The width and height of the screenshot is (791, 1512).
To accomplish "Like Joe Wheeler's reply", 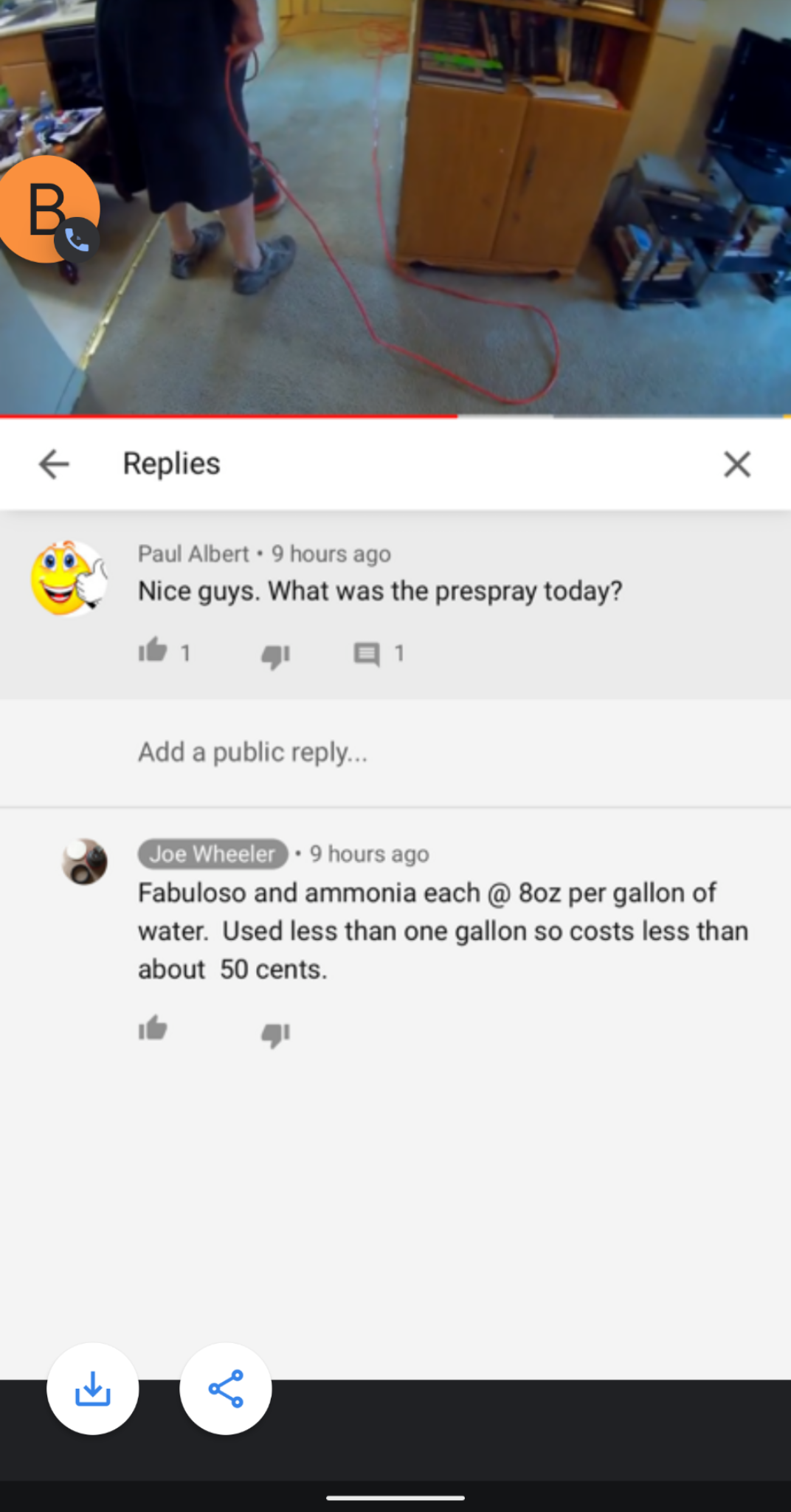I will tap(153, 1028).
